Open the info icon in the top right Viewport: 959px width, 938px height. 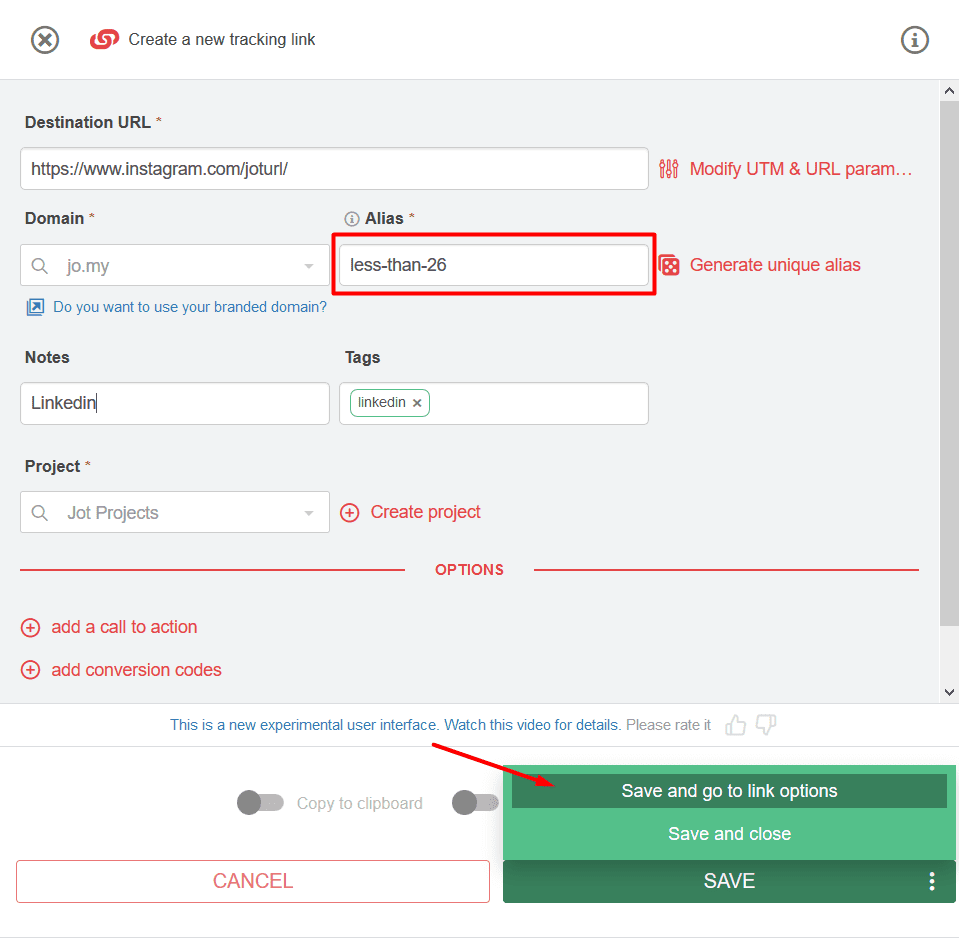coord(915,40)
